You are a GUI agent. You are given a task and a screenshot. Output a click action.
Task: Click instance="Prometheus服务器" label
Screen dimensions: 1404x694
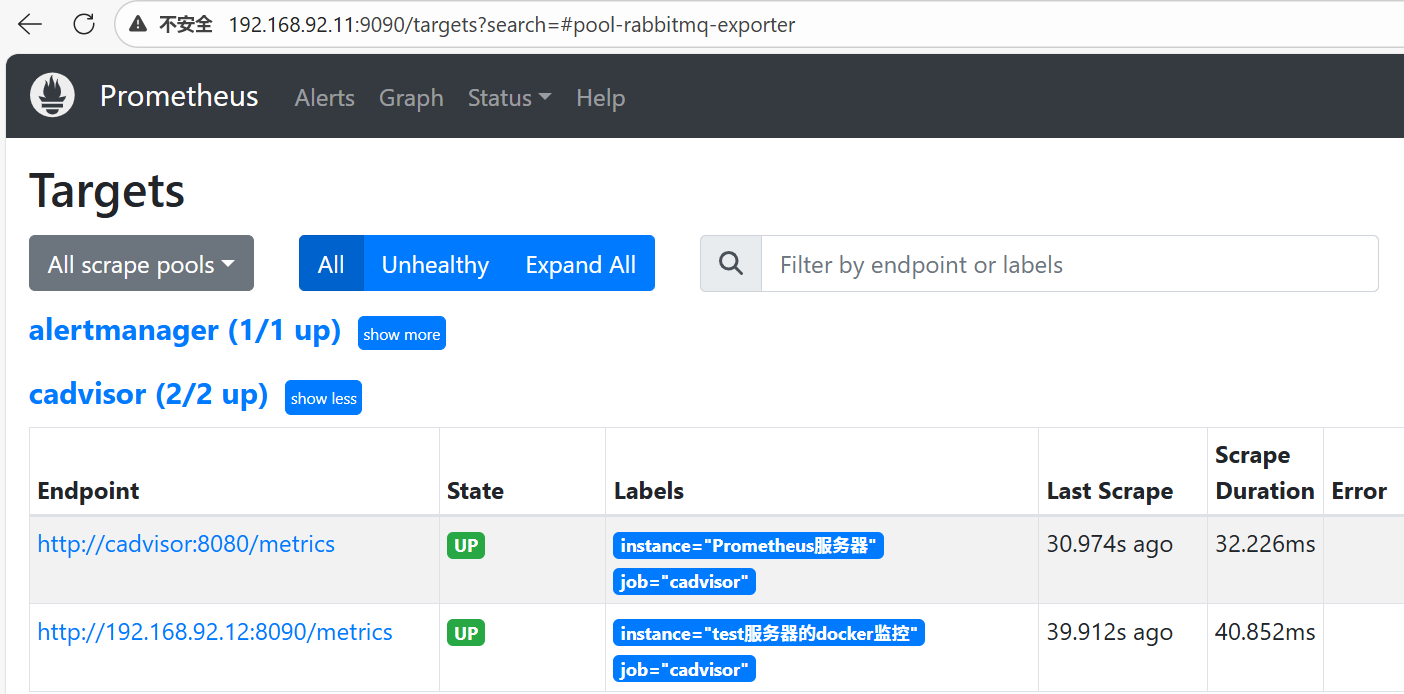(748, 546)
